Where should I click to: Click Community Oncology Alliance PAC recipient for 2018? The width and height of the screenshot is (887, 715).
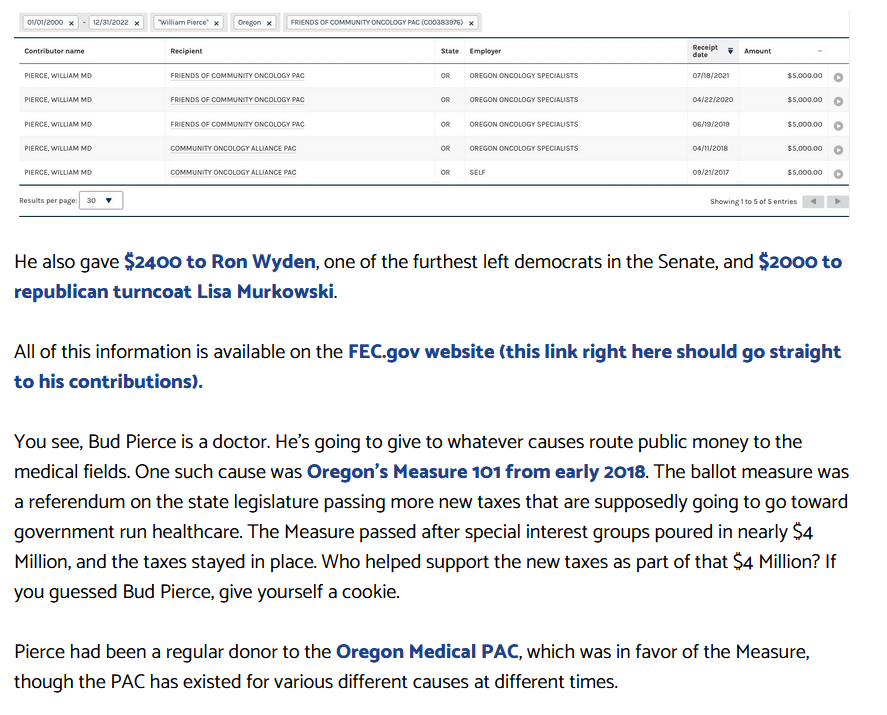coord(233,148)
